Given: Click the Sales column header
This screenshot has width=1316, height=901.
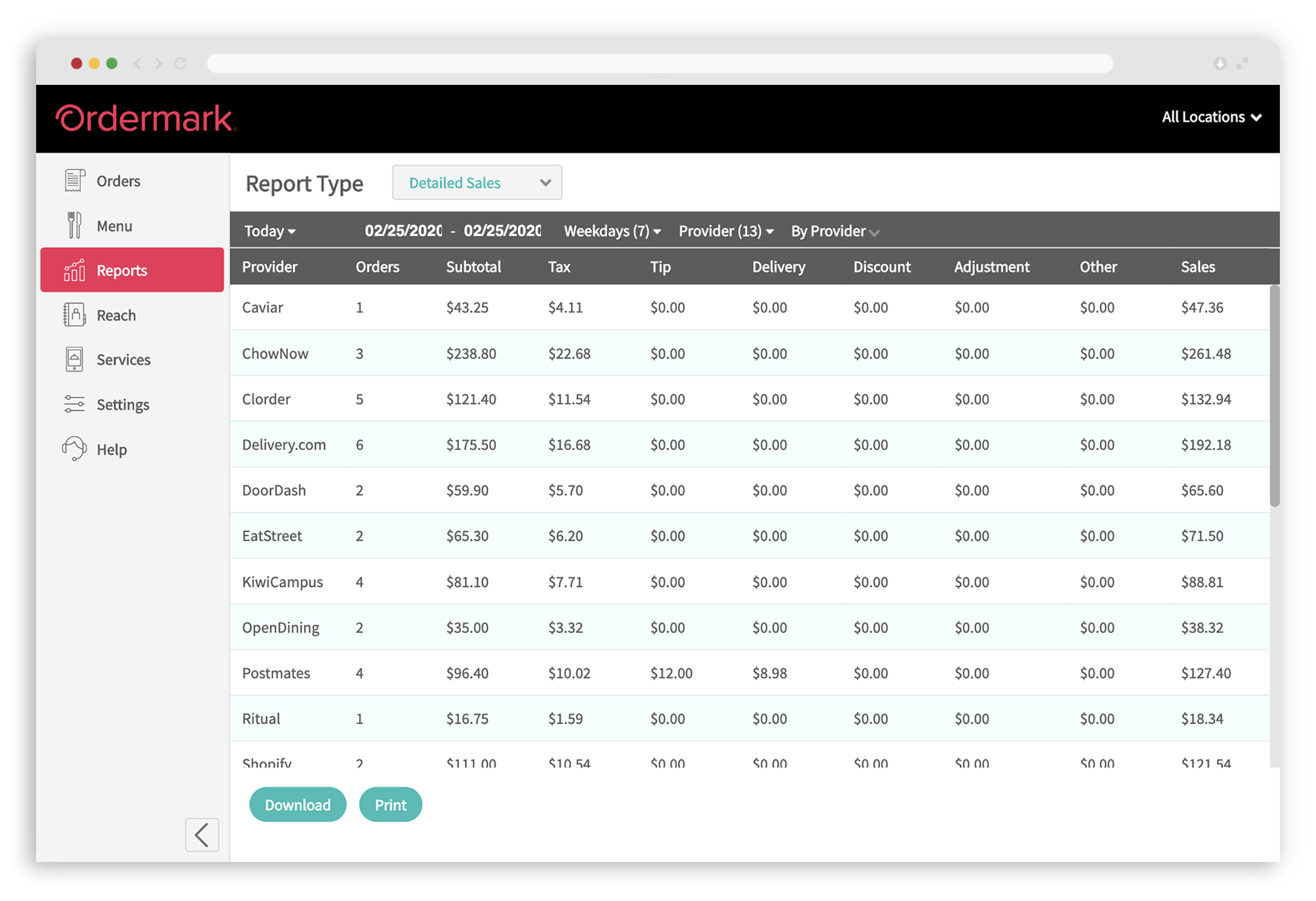Looking at the screenshot, I should coord(1197,266).
